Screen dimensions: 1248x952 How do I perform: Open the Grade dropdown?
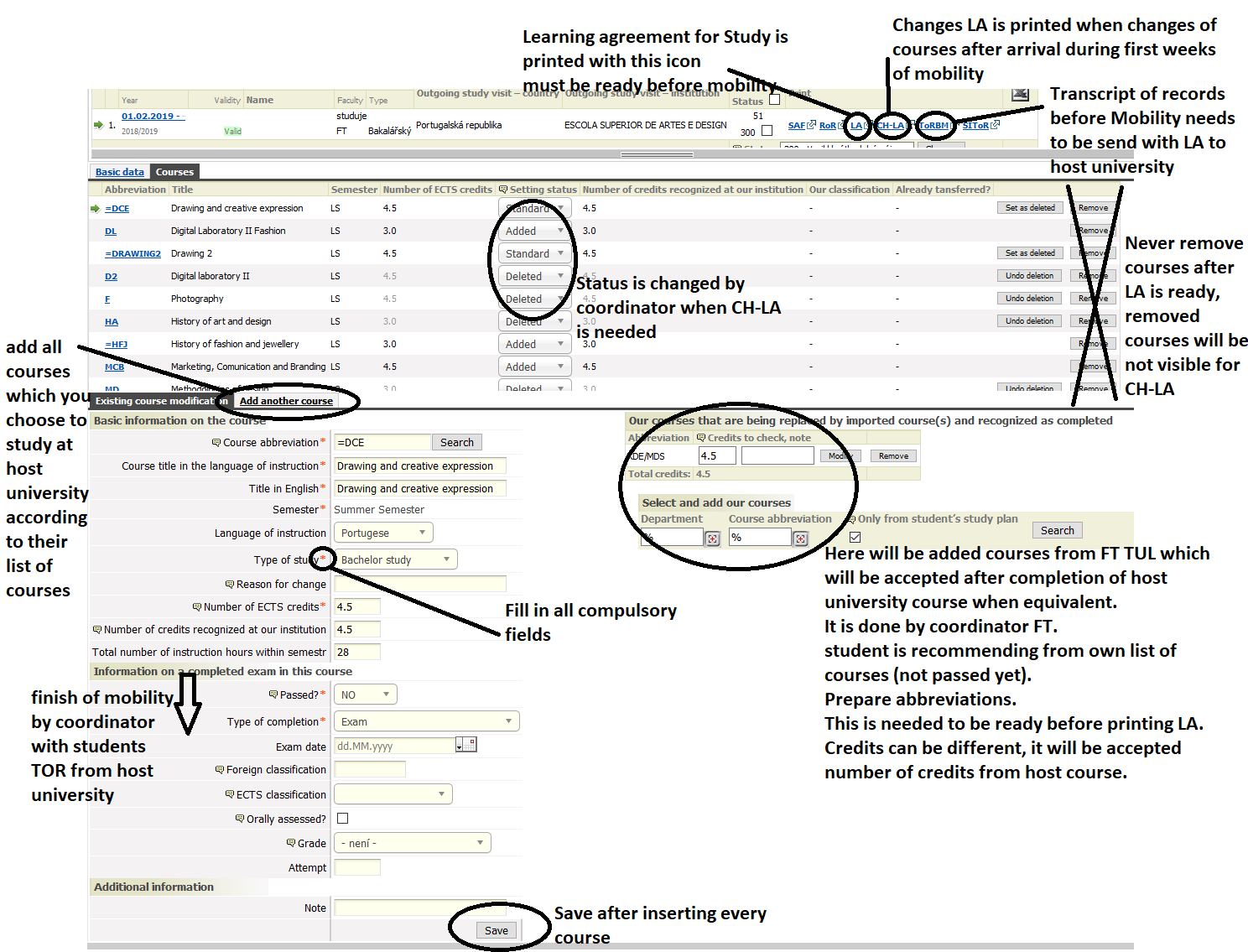[x=412, y=843]
